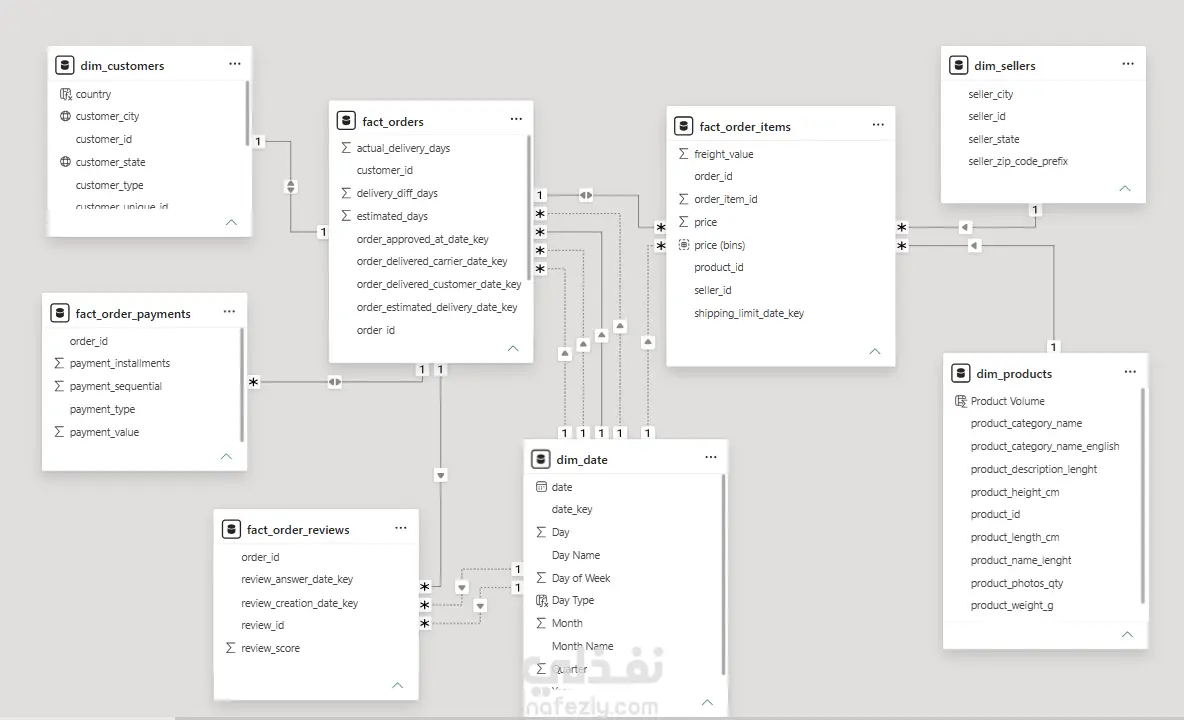Click the sigma icon beside actual_delivery_days
Image resolution: width=1184 pixels, height=720 pixels.
(346, 148)
